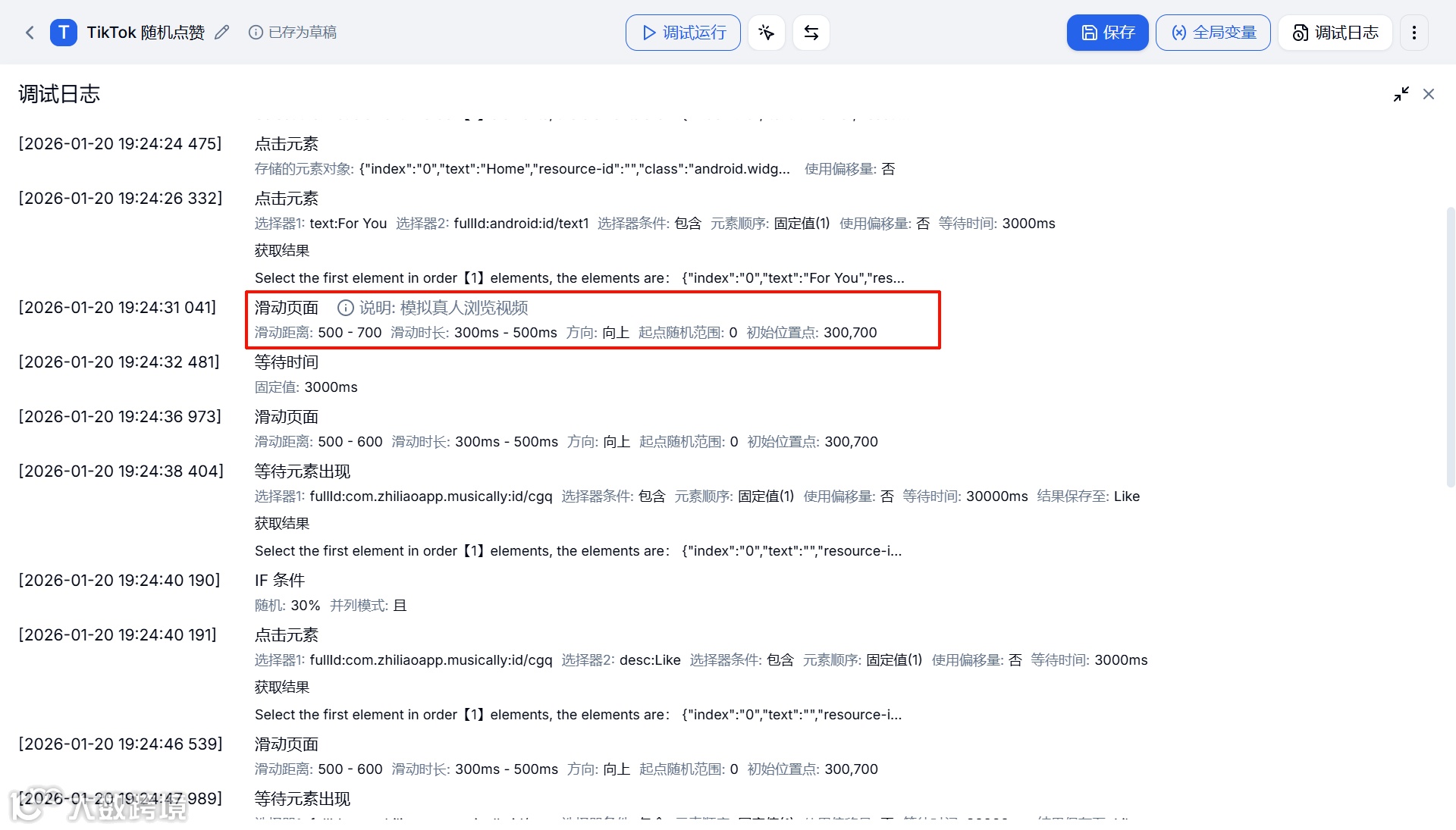Click the 19:24:38 等待元素出现 log entry

click(302, 471)
